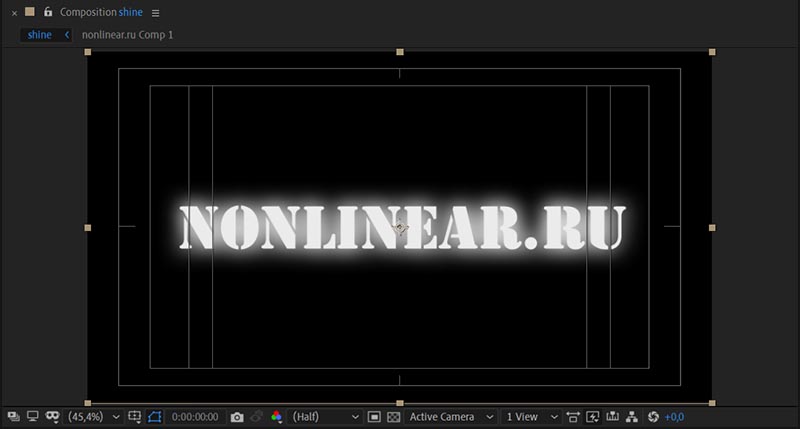Toggle mask and shape path visibility
Screen dimensions: 800x429
(x=155, y=417)
